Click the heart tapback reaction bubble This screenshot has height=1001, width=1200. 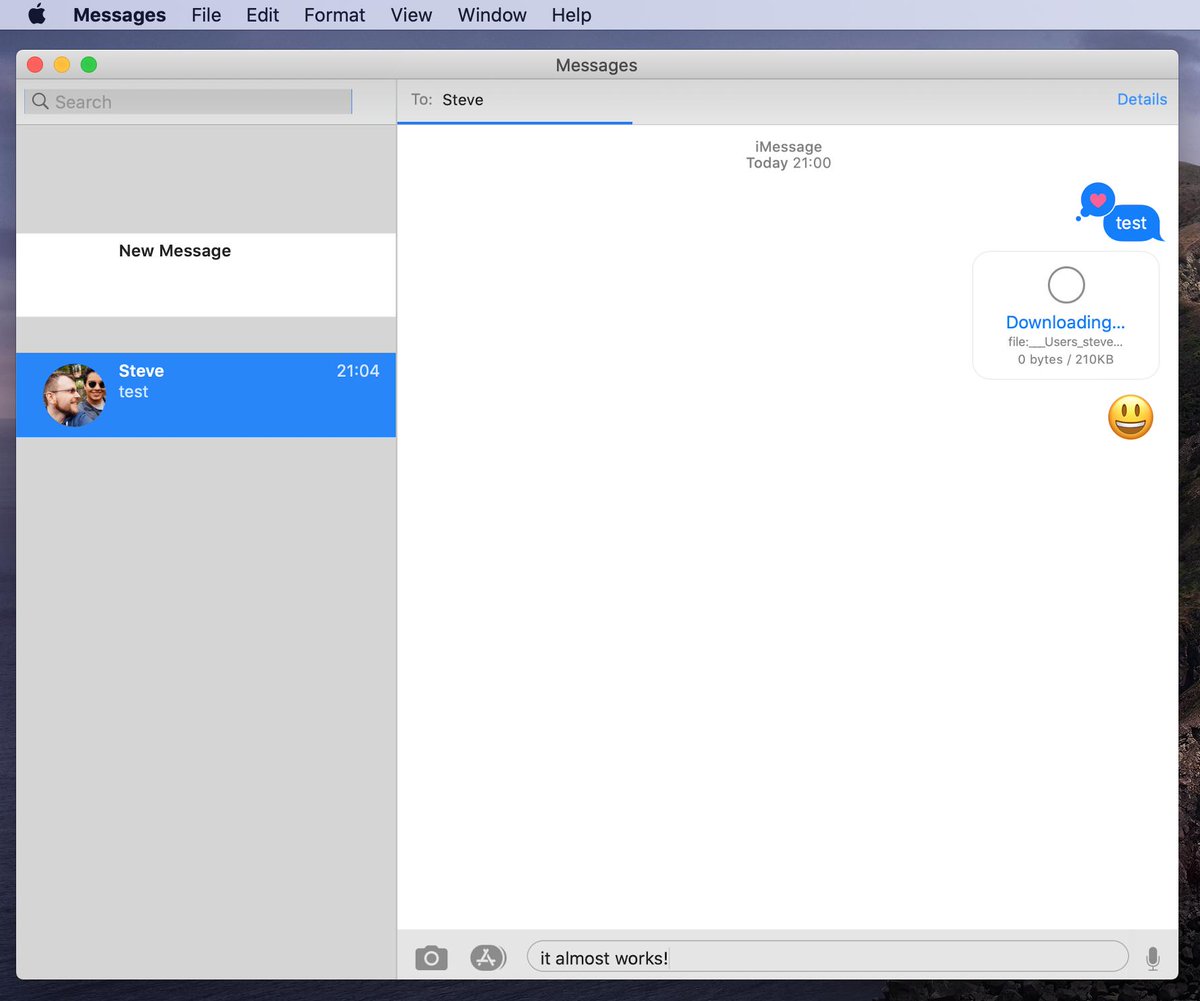(1097, 200)
